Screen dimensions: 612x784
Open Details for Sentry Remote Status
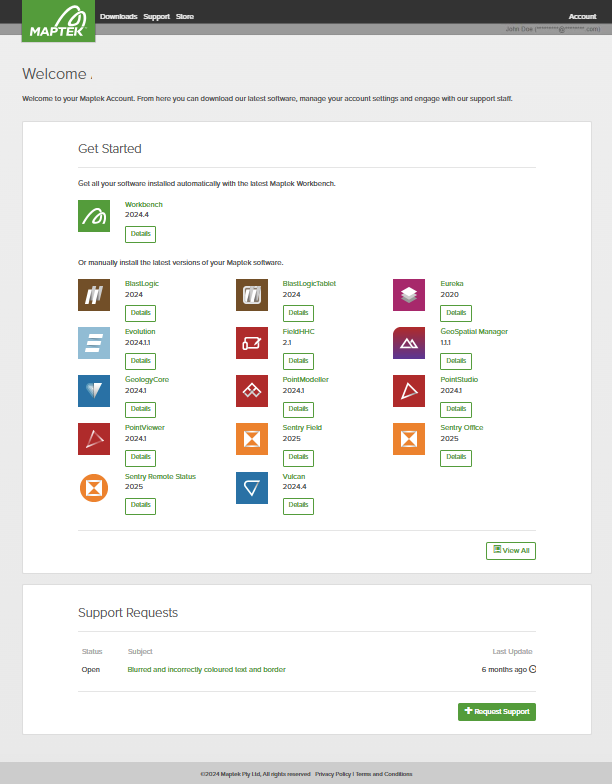(x=140, y=506)
